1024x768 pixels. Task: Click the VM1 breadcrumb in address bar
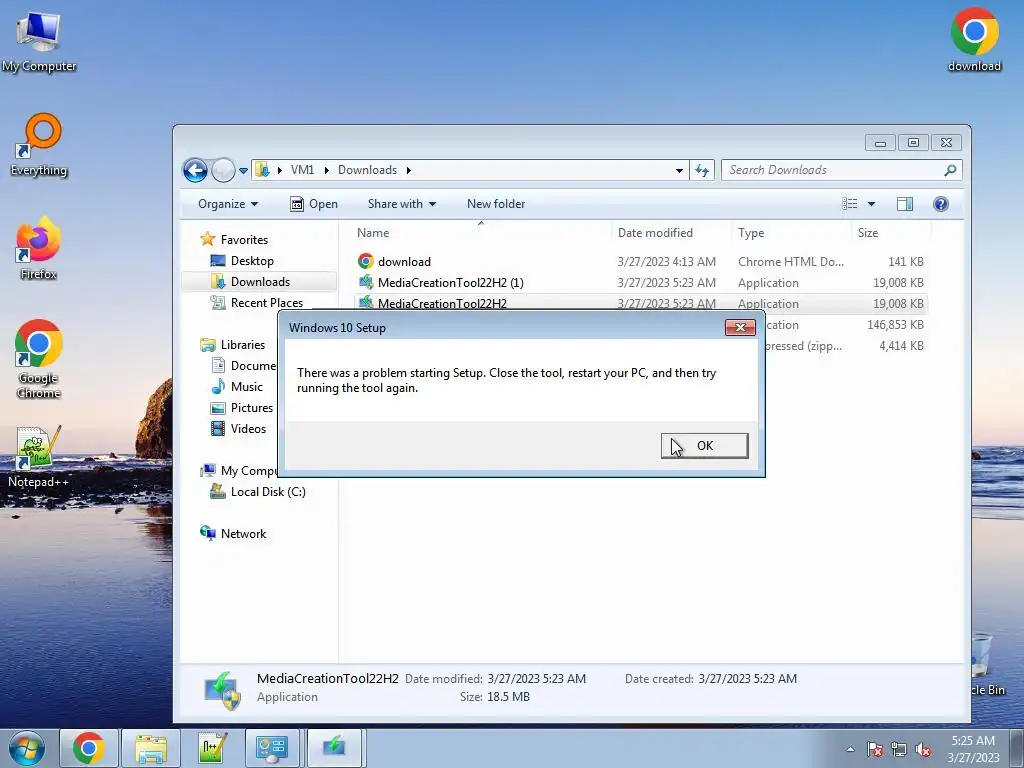pos(302,170)
